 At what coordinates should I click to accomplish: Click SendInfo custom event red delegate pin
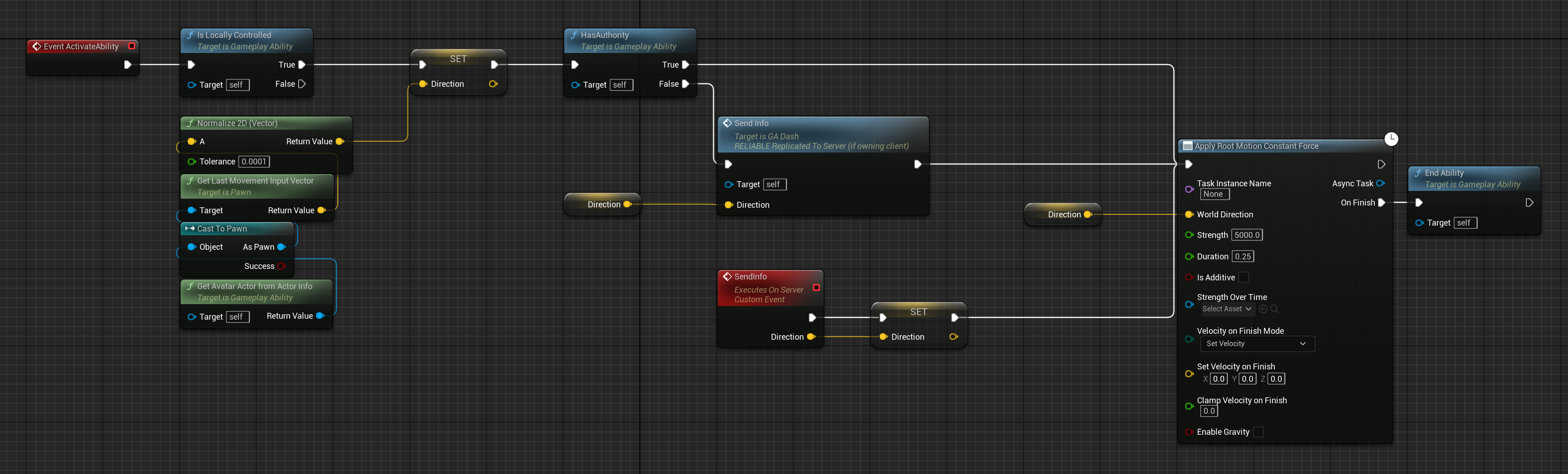point(816,287)
